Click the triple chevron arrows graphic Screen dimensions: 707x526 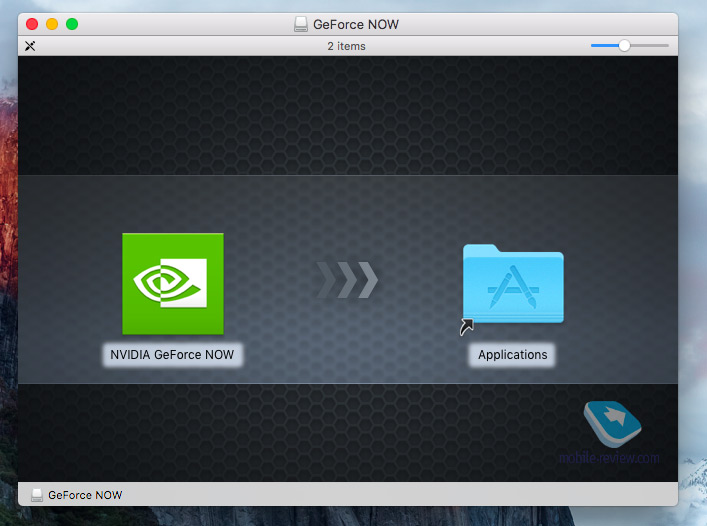pyautogui.click(x=347, y=281)
